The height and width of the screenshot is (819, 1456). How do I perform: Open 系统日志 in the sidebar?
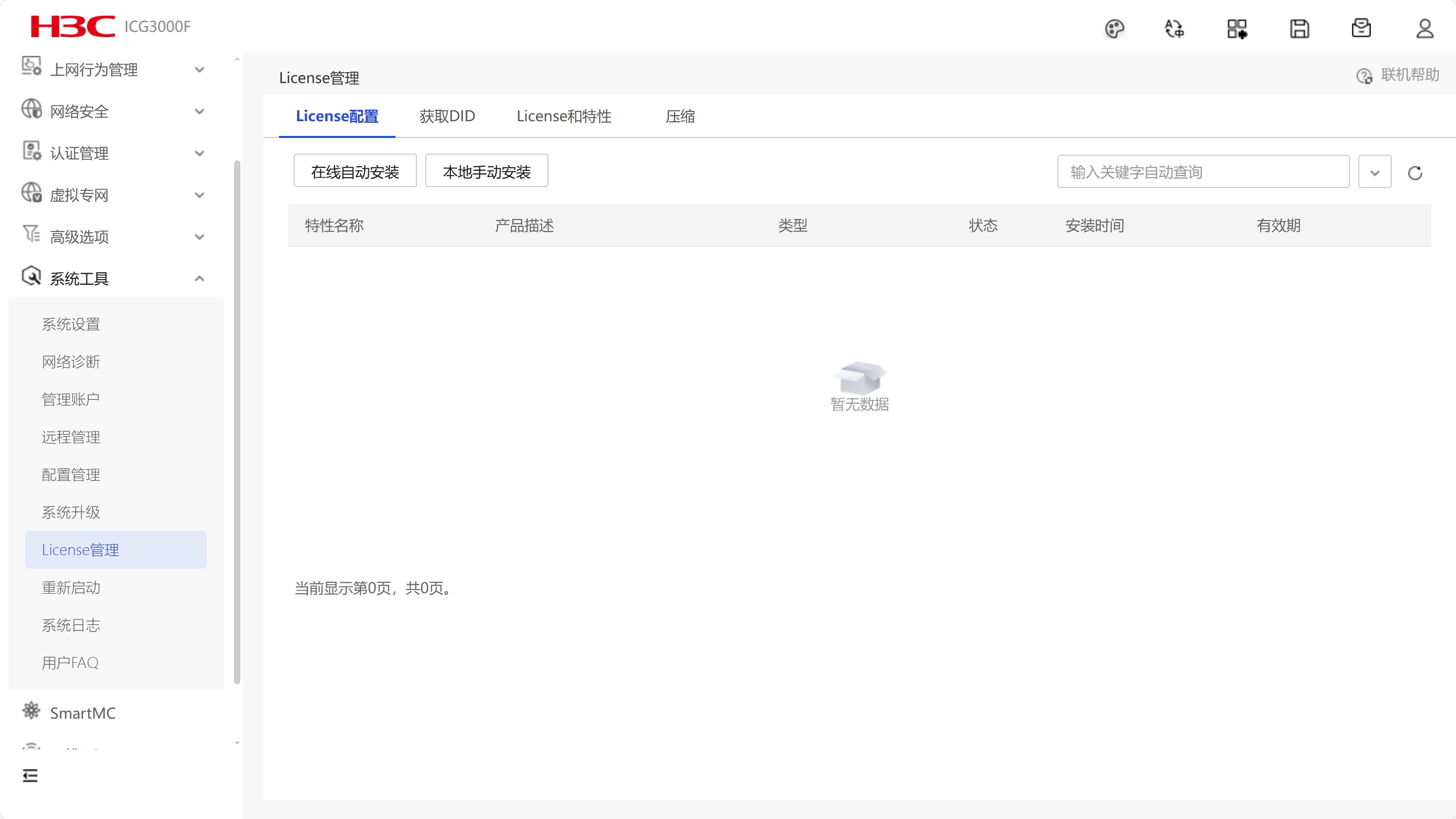click(x=71, y=625)
